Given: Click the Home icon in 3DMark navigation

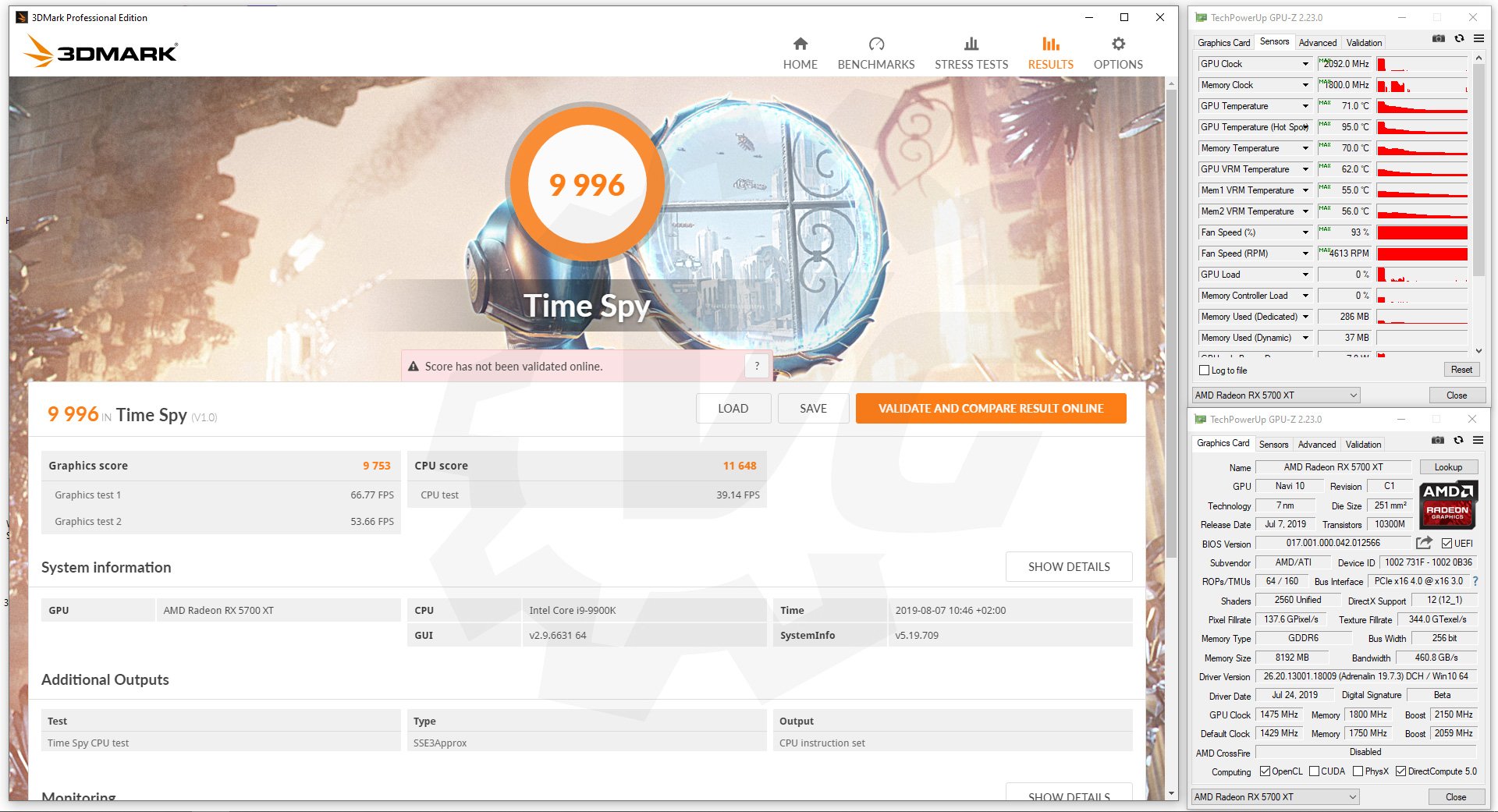Looking at the screenshot, I should tap(800, 44).
